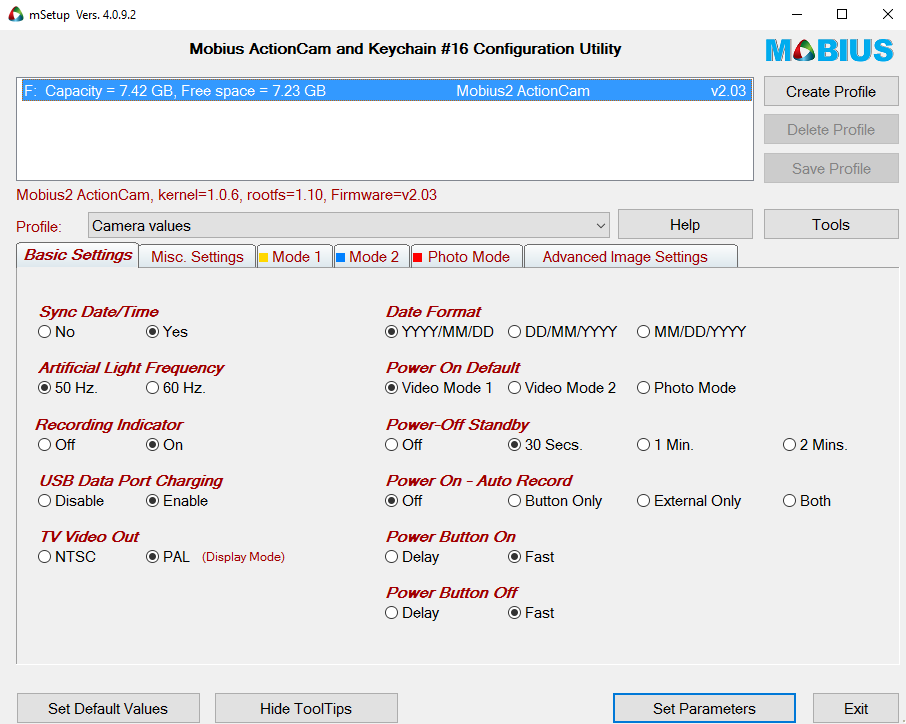Click the firmware info line kernel=1.0.6
This screenshot has width=906, height=724.
226,195
